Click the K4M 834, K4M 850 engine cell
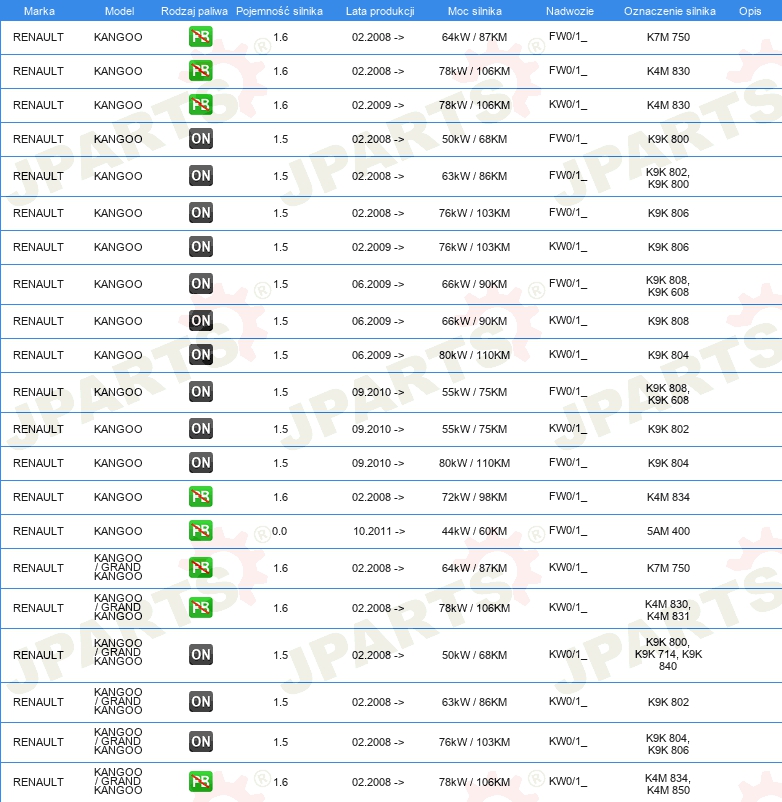The height and width of the screenshot is (802, 782). pyautogui.click(x=668, y=784)
